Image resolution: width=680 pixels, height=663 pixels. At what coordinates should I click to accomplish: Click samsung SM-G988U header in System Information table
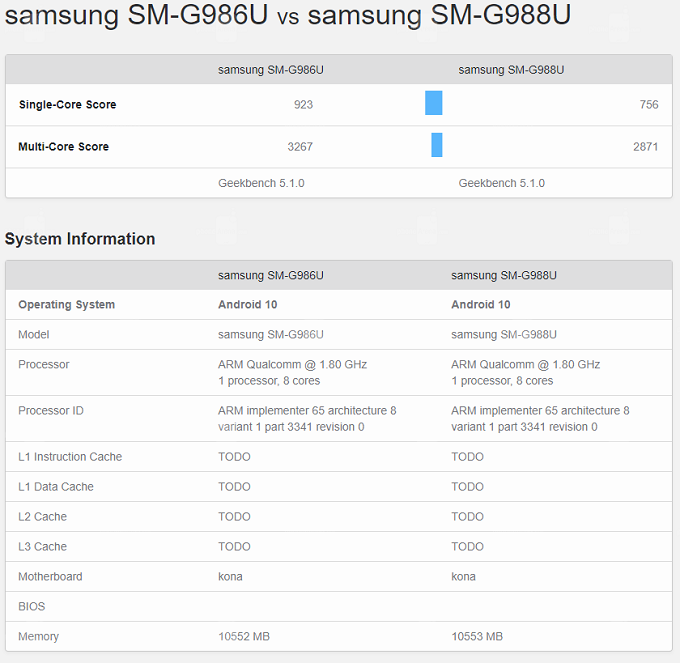(x=504, y=275)
